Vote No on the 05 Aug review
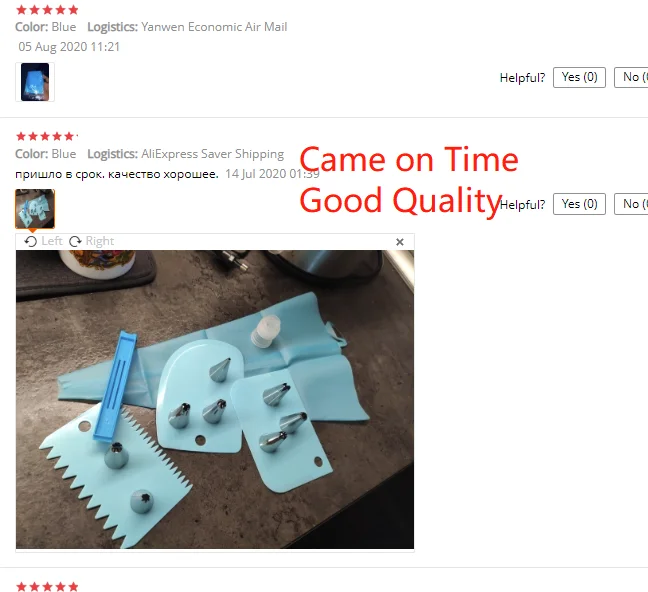 [x=631, y=77]
